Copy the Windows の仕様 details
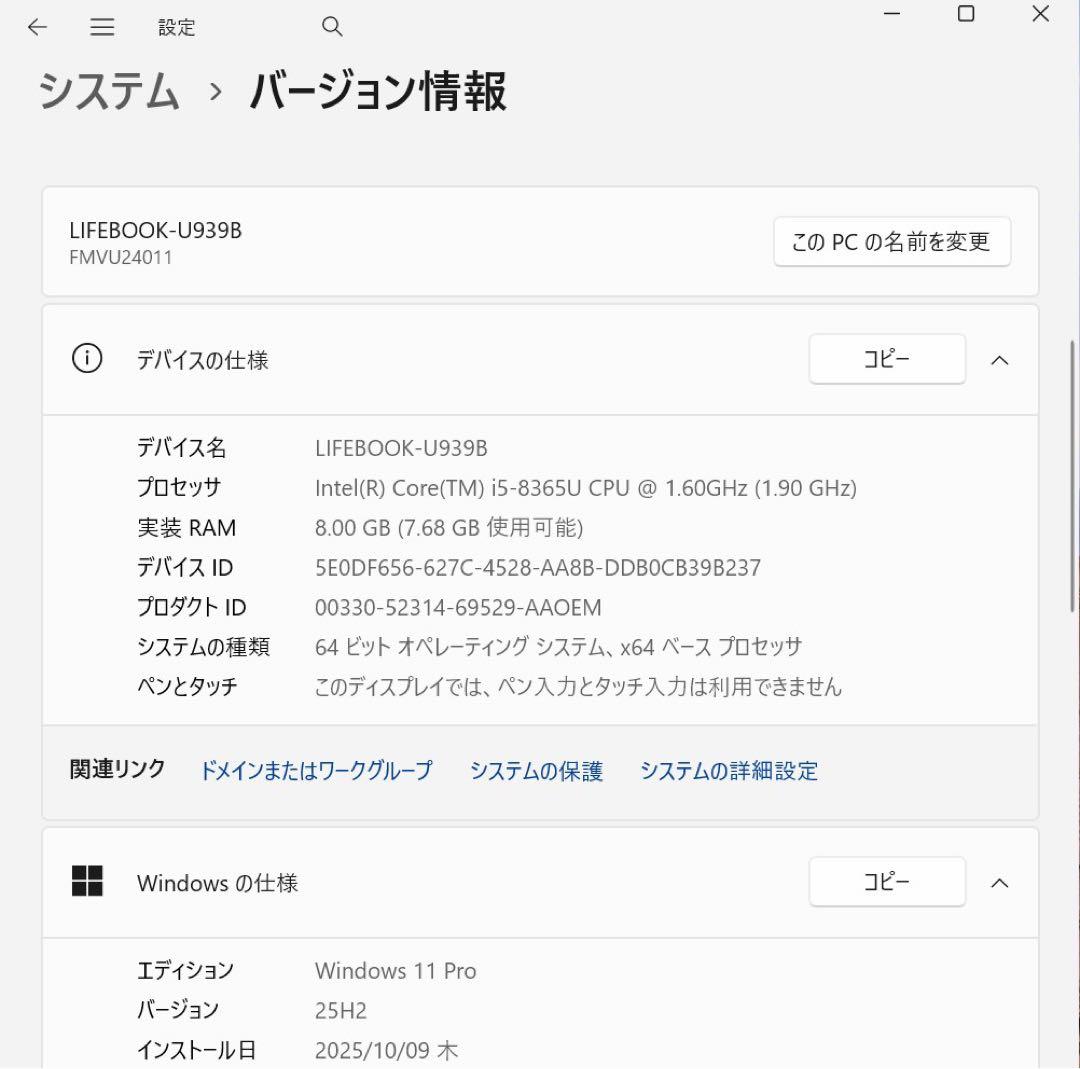Screen dimensions: 1080x1069 (886, 881)
